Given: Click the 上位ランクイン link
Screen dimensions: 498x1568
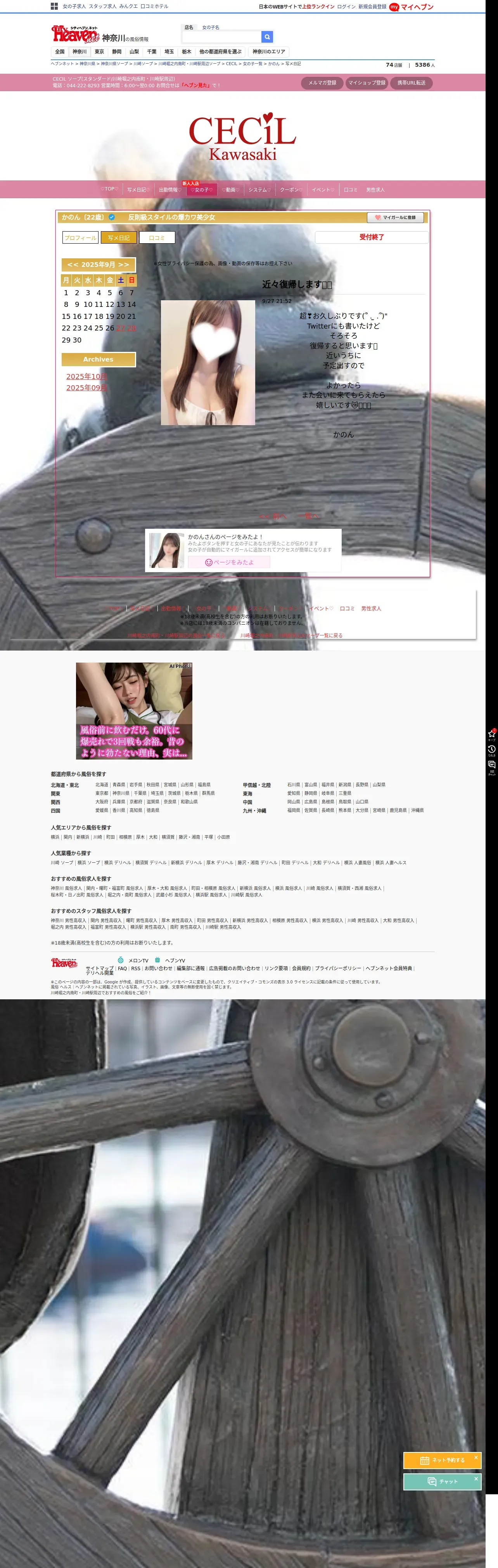Looking at the screenshot, I should pos(318,7).
